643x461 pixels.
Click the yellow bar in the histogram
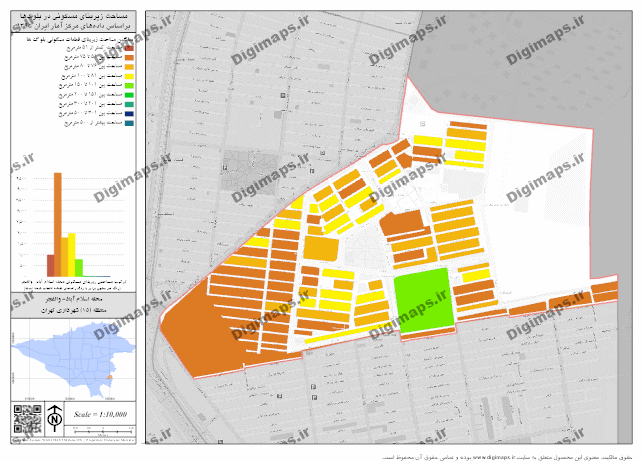[x=72, y=255]
